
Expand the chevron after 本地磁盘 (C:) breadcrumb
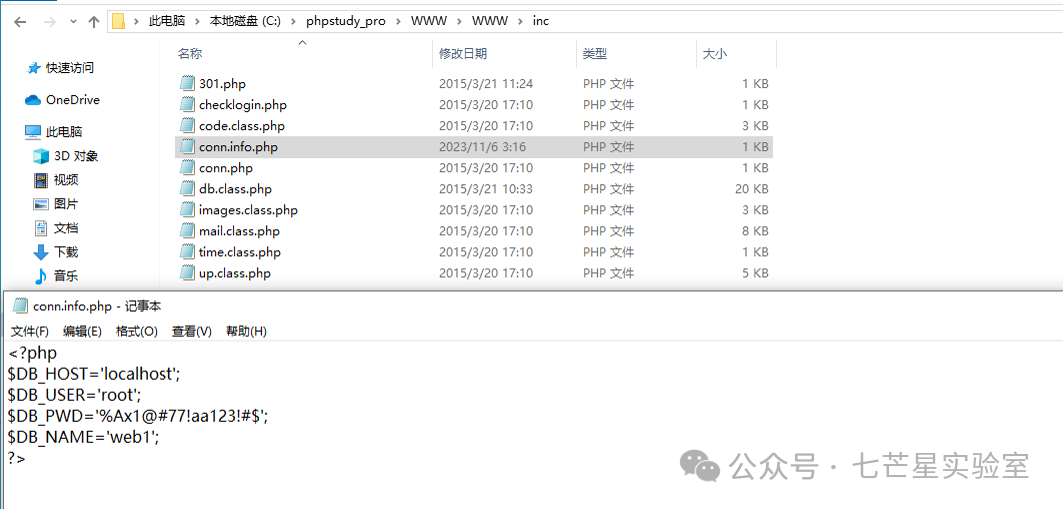pyautogui.click(x=293, y=21)
